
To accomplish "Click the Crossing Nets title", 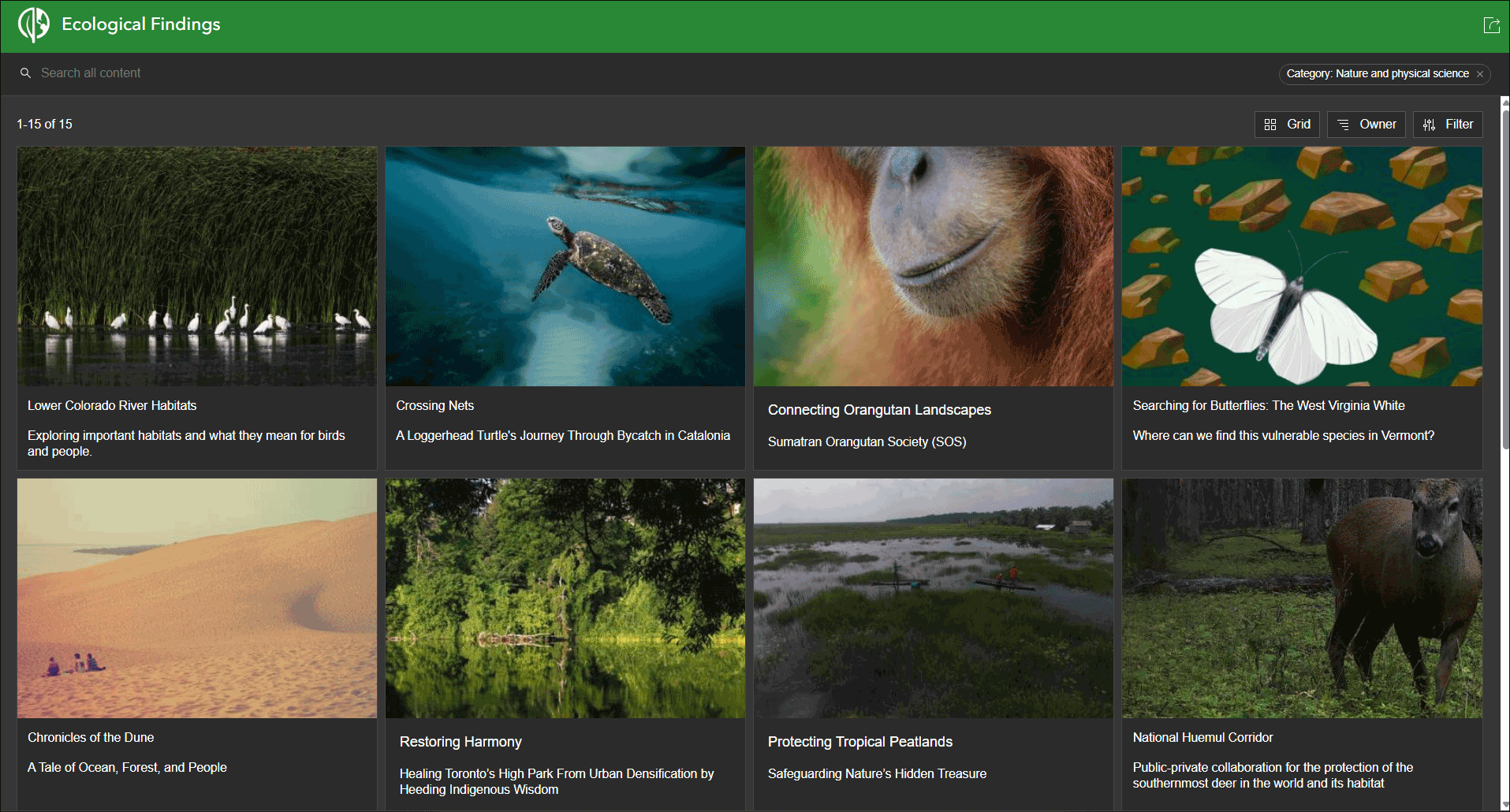I will pos(435,405).
